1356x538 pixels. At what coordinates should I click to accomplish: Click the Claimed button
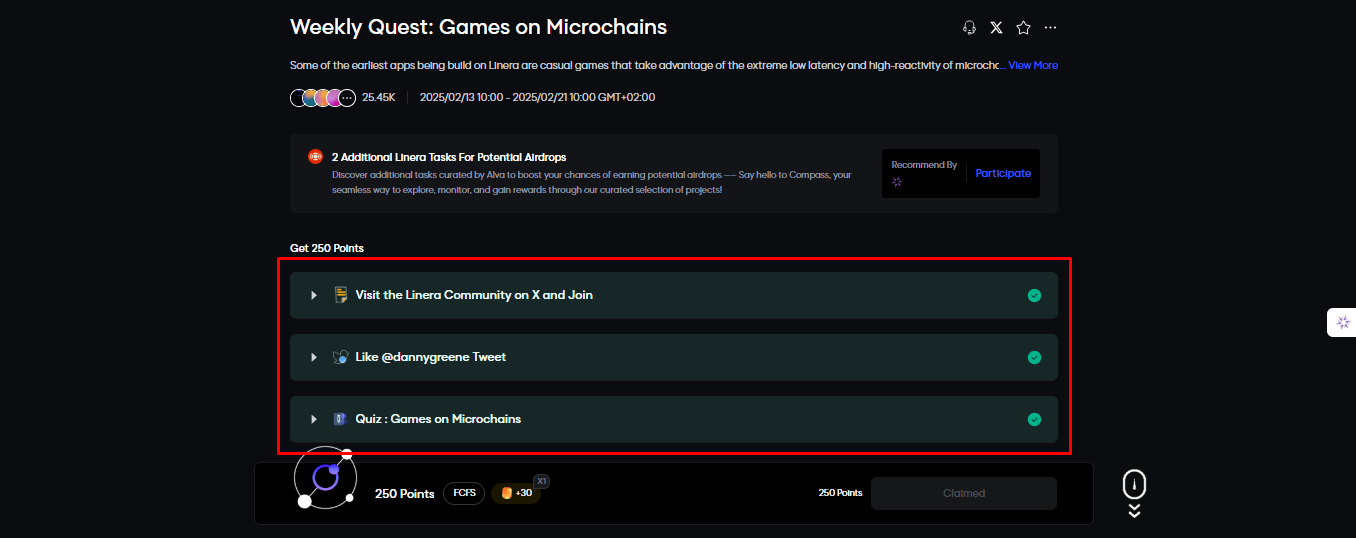click(x=964, y=493)
